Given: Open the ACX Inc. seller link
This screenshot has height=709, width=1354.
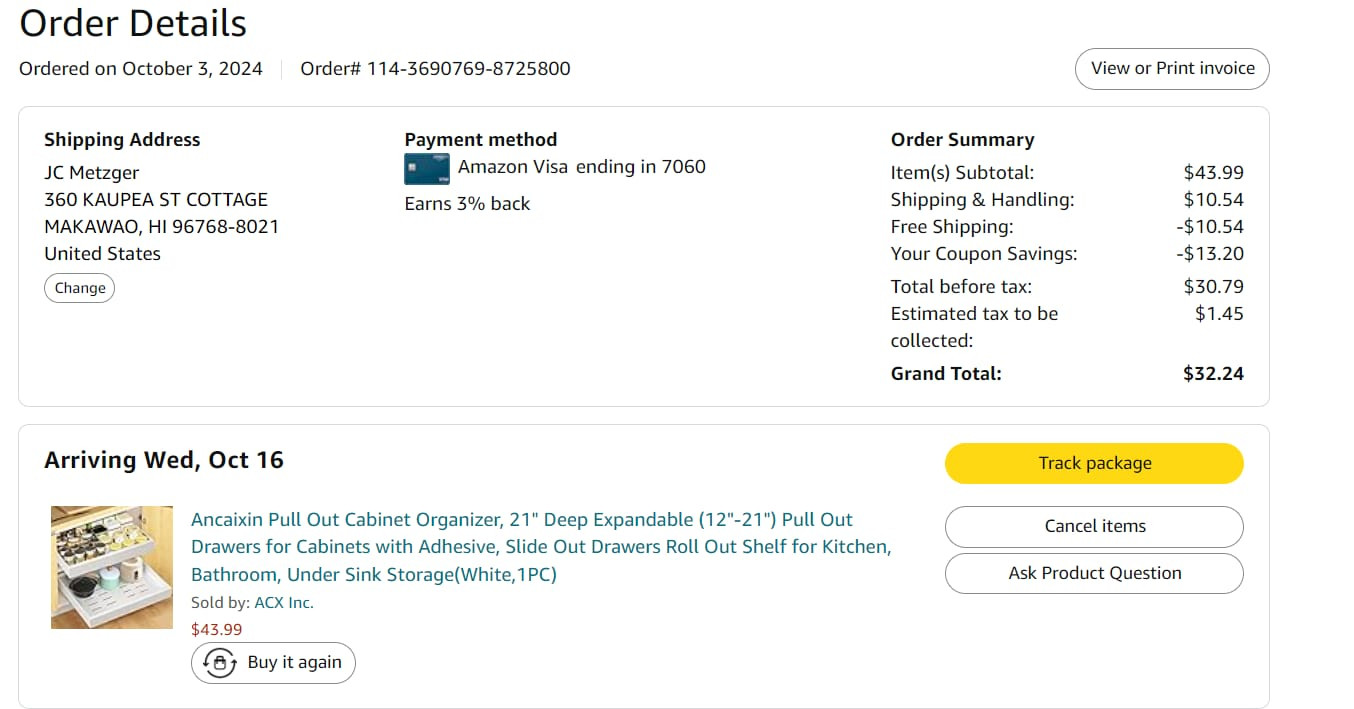Looking at the screenshot, I should 284,603.
